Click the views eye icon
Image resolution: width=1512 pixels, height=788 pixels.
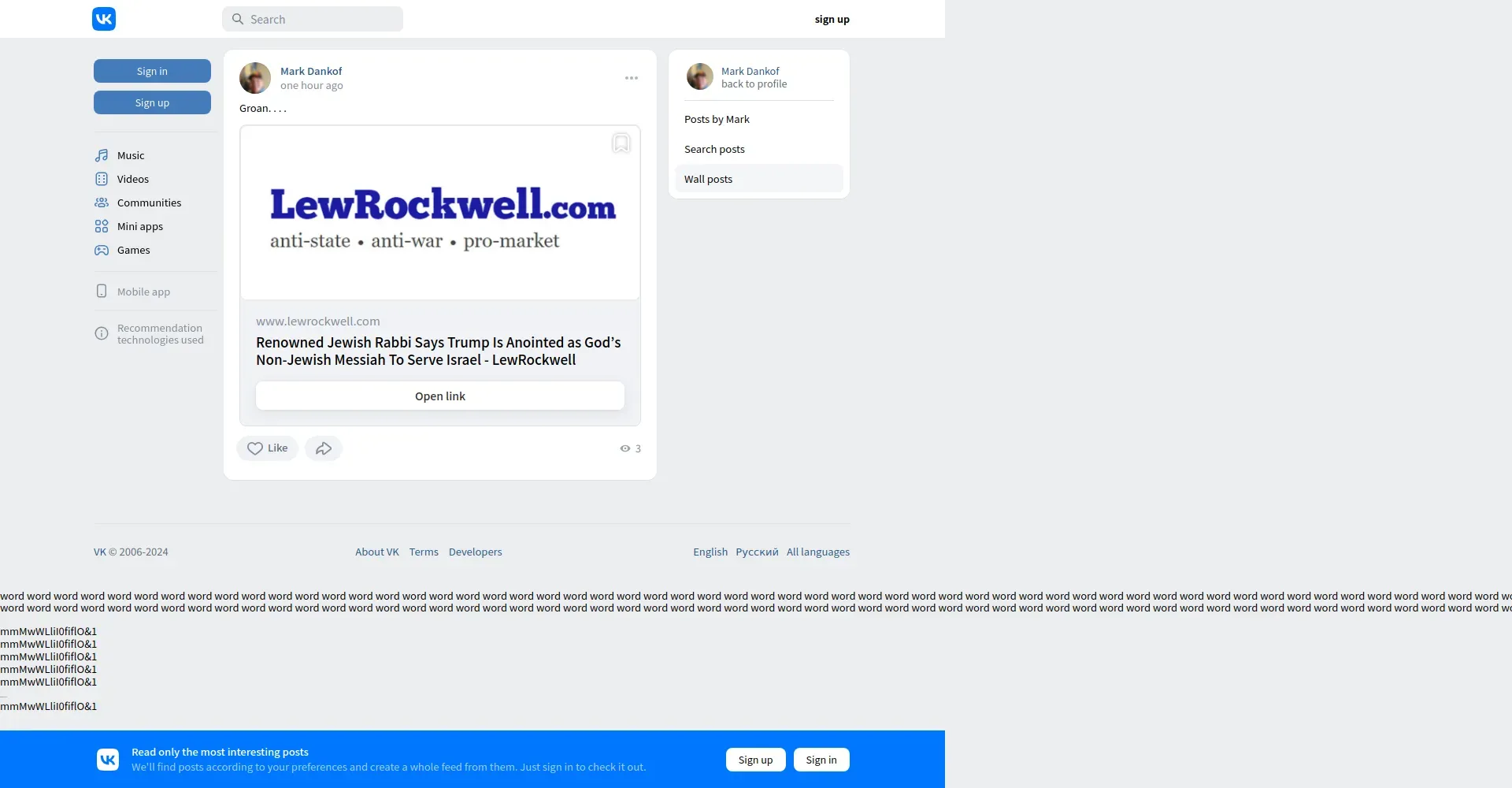pos(625,448)
